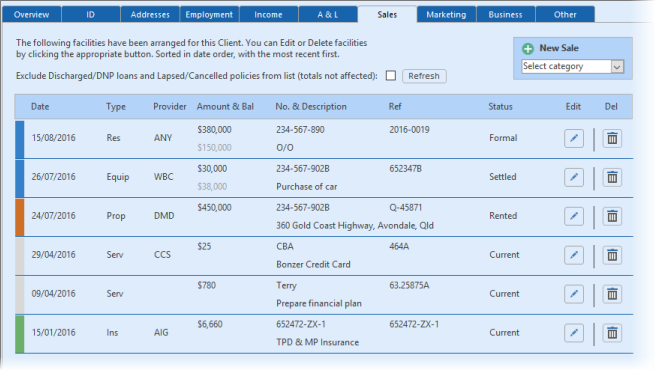Edit the 29/04/2016 Serv CCS sale
Viewport: 656px width, 371px height.
pos(574,255)
